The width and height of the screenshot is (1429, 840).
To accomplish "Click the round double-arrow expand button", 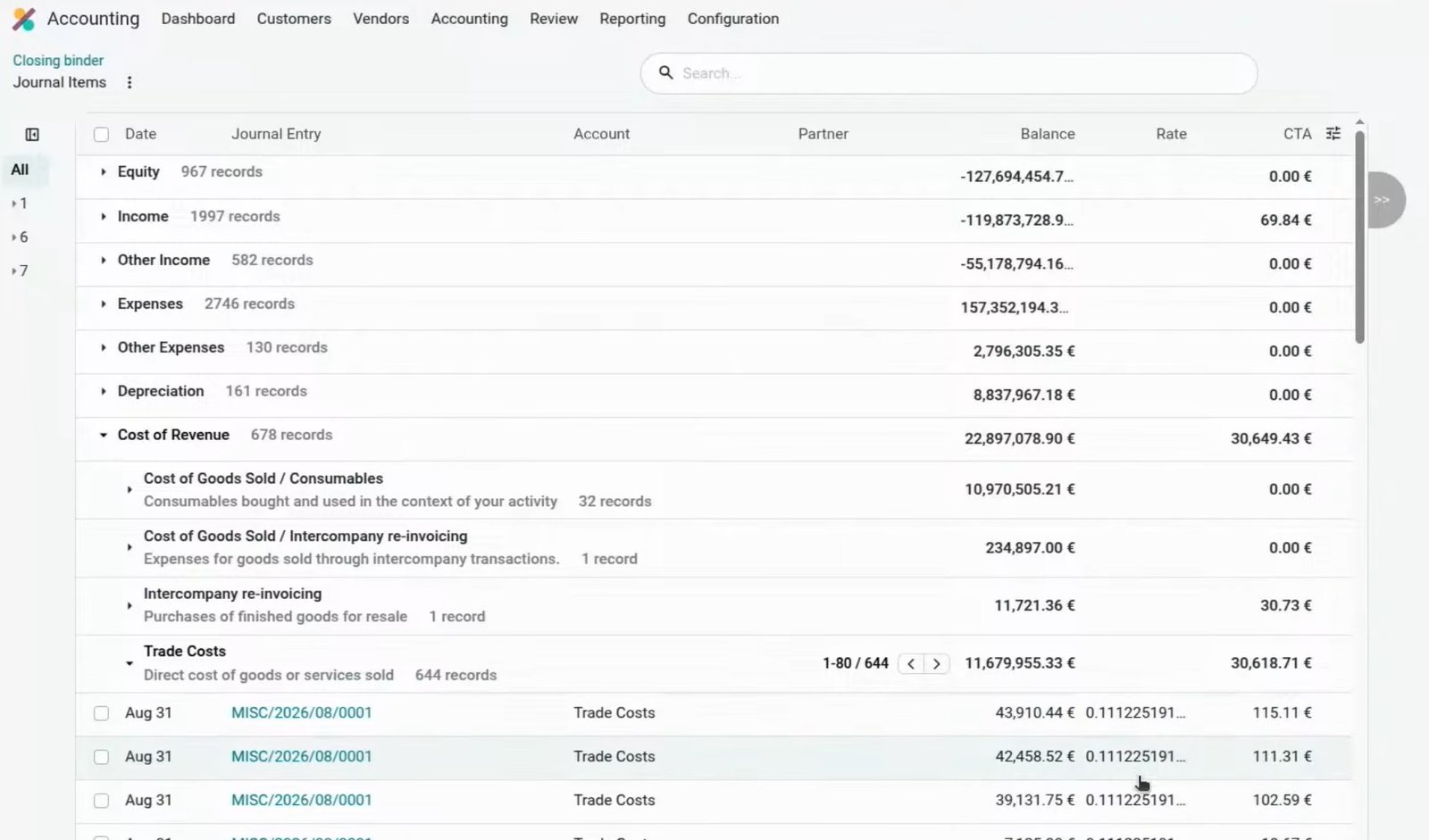I will pos(1383,200).
